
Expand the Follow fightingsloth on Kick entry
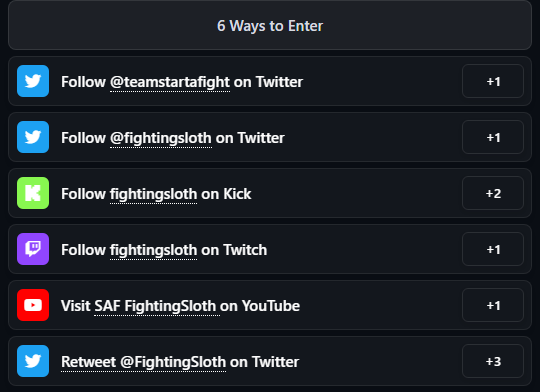[x=270, y=193]
